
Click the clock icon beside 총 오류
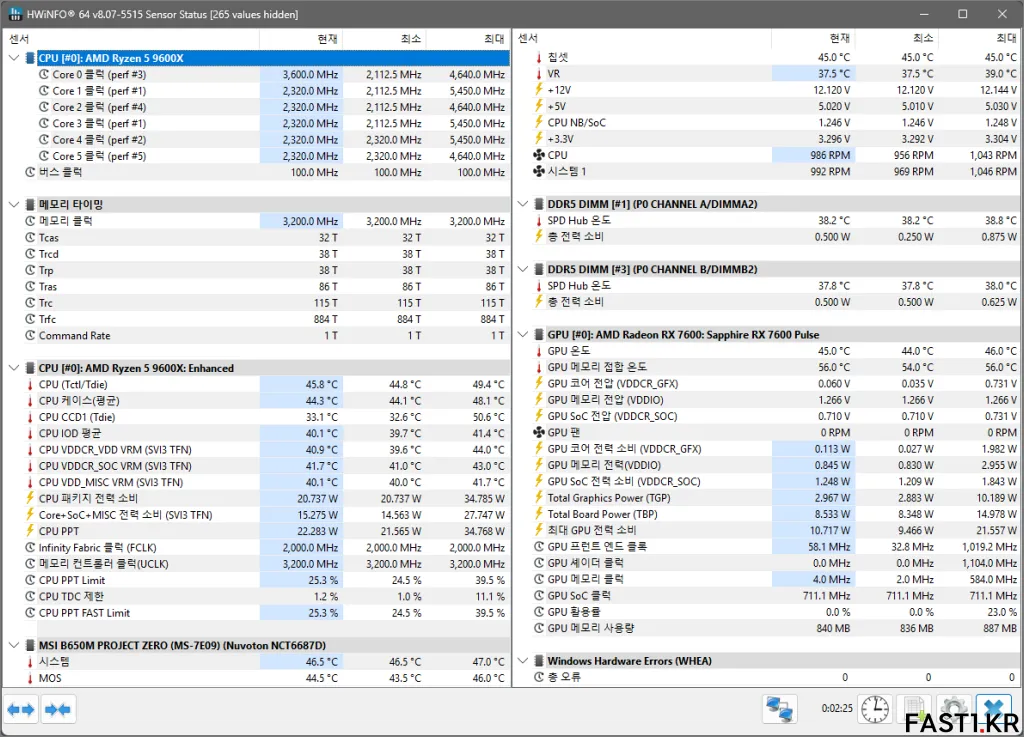(539, 677)
